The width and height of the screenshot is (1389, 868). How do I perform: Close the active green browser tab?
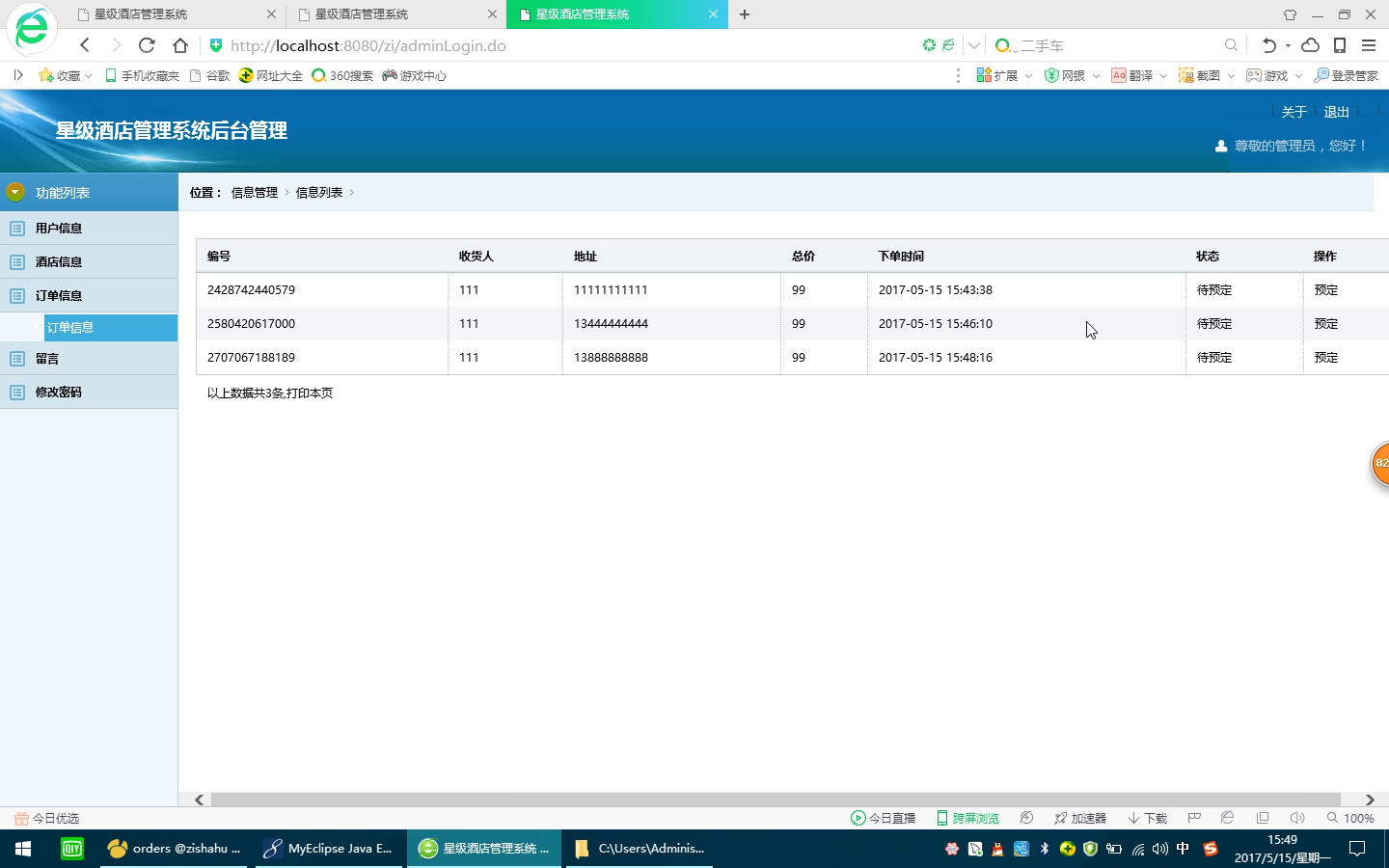pos(713,14)
